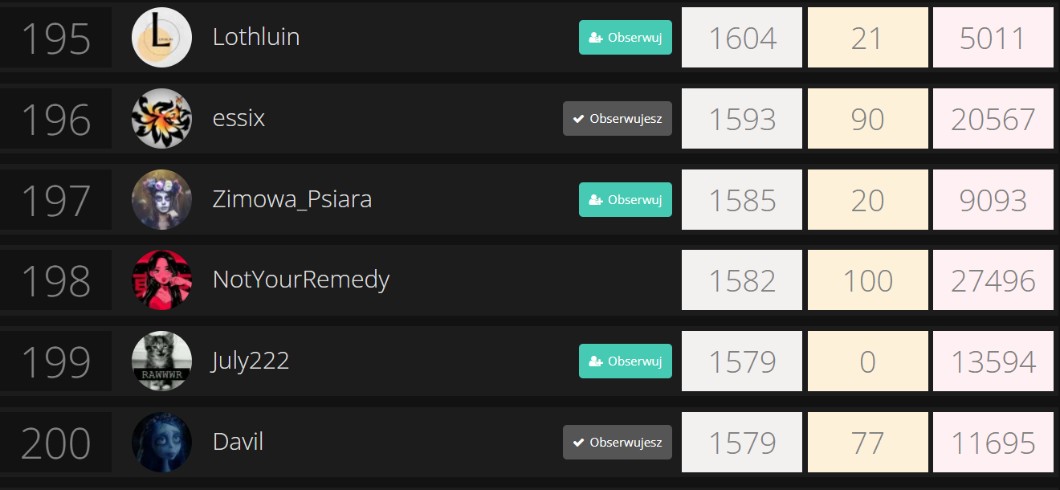The height and width of the screenshot is (490, 1060).
Task: Click the July222 username link
Action: tap(250, 361)
